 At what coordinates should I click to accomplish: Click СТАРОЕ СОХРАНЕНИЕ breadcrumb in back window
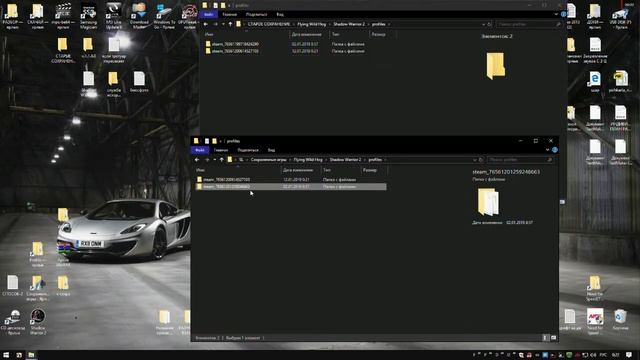[x=269, y=24]
